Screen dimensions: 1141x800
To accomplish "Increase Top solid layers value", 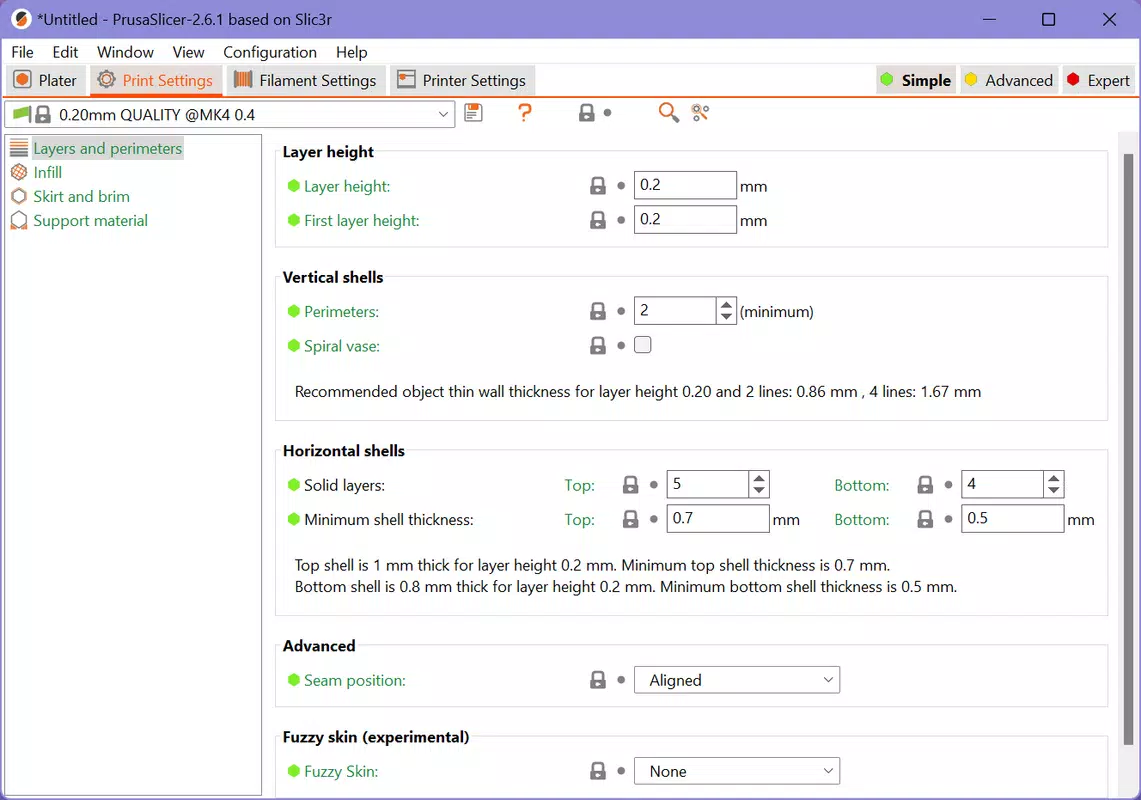I will click(759, 478).
